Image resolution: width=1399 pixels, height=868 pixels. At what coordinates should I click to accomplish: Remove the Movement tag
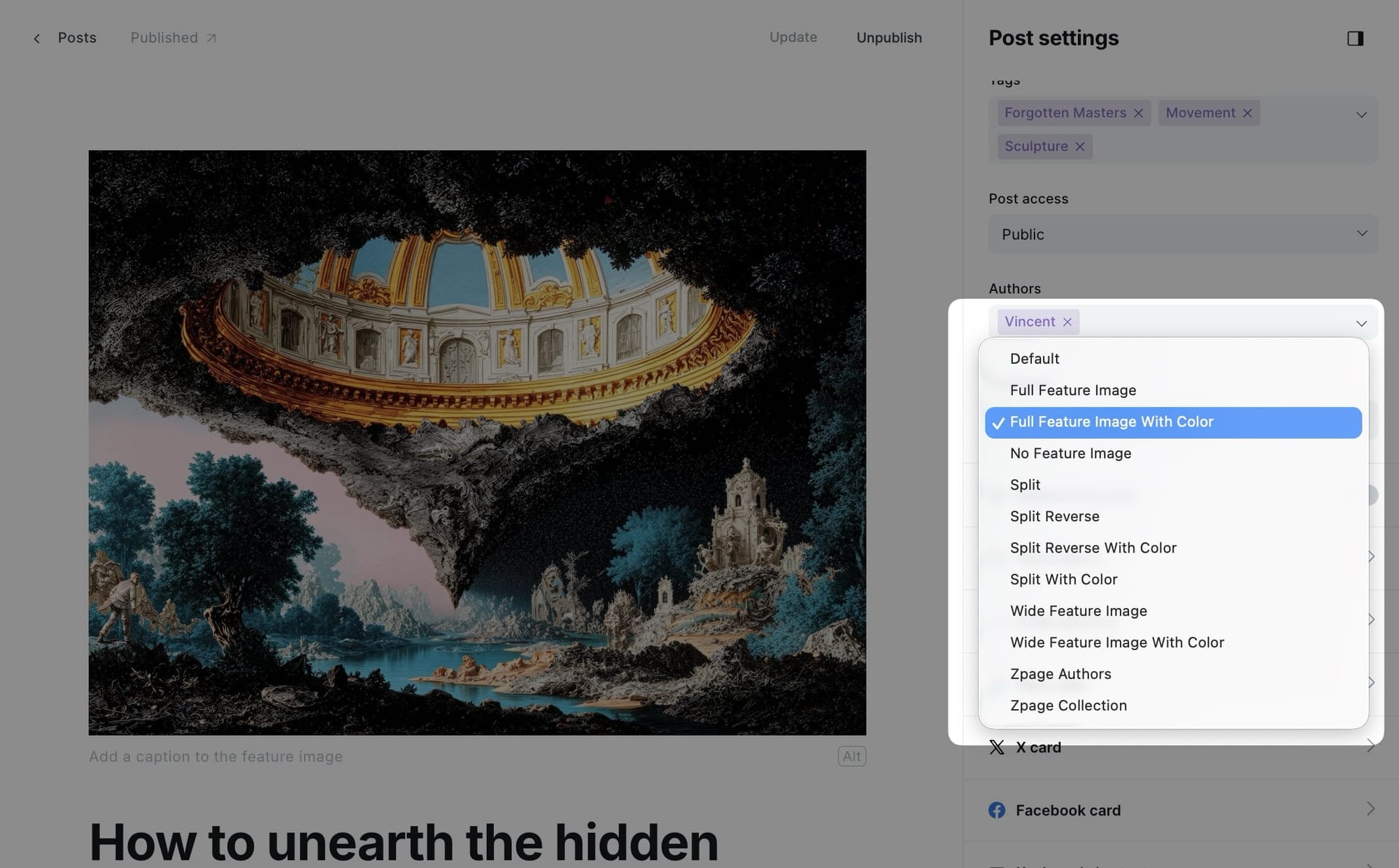(1247, 113)
